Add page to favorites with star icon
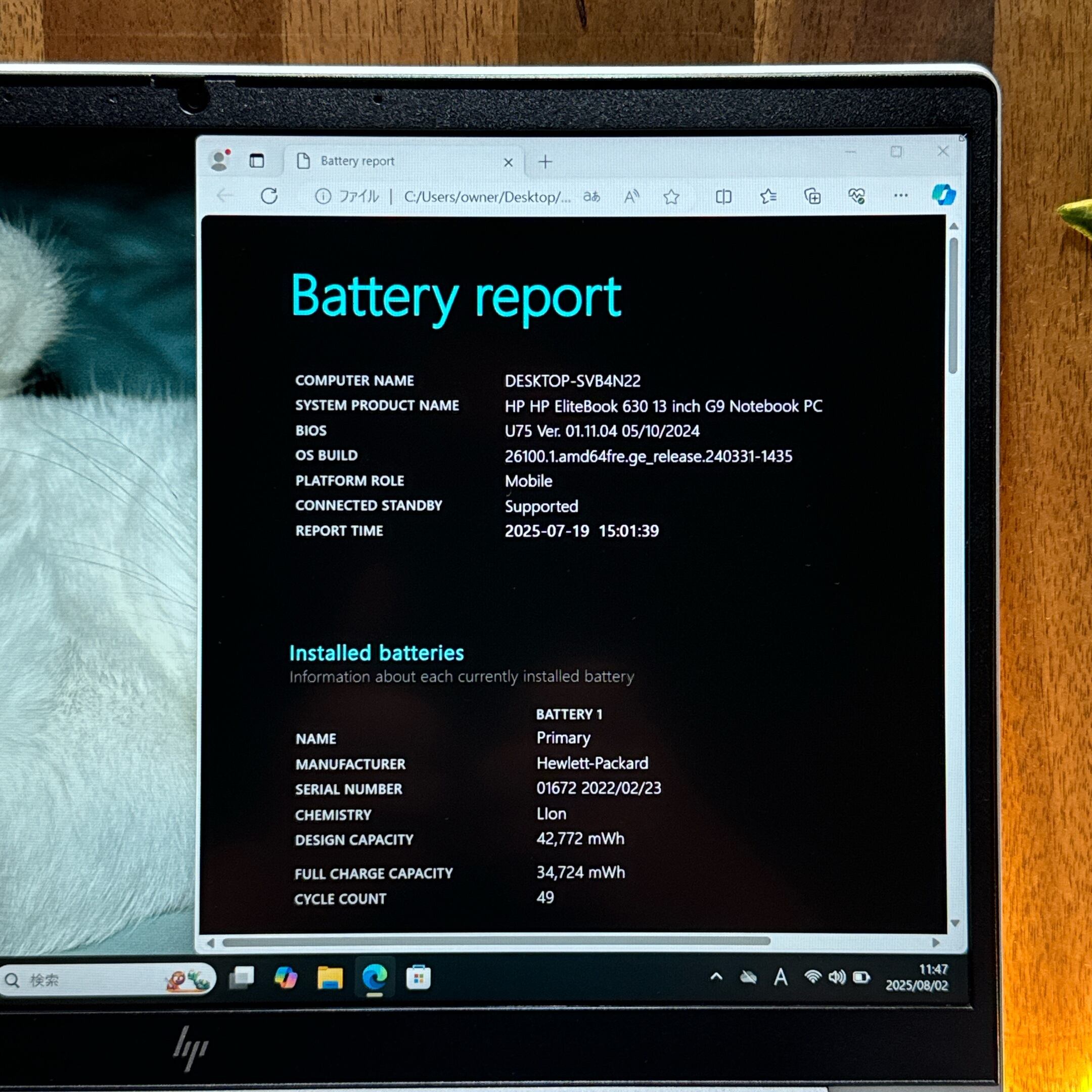The width and height of the screenshot is (1092, 1092). [x=671, y=197]
